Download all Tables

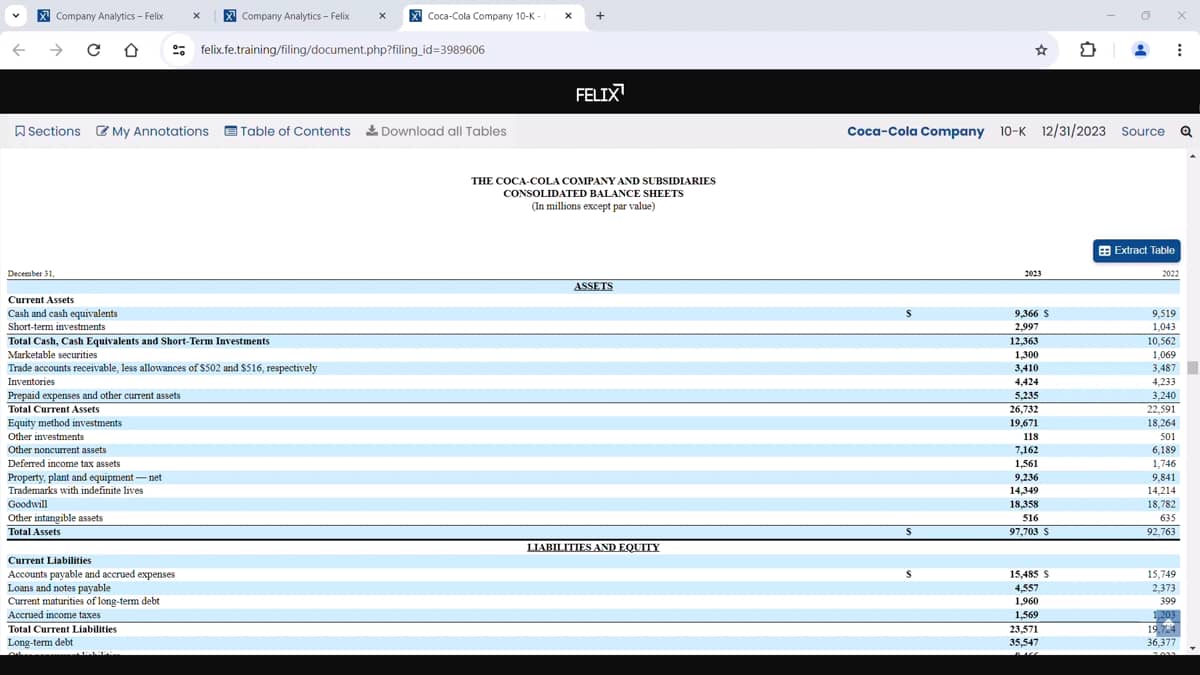436,131
